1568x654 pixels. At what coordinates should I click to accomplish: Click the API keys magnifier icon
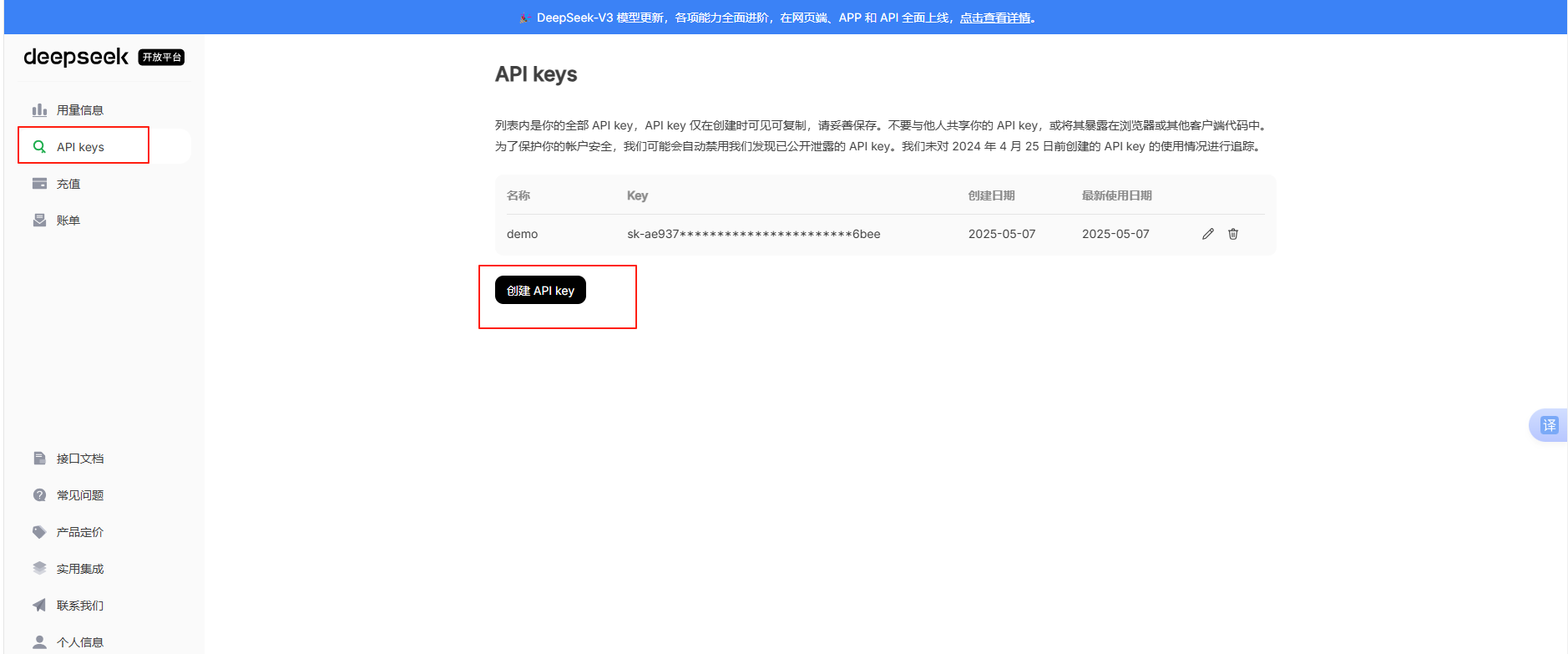point(39,147)
